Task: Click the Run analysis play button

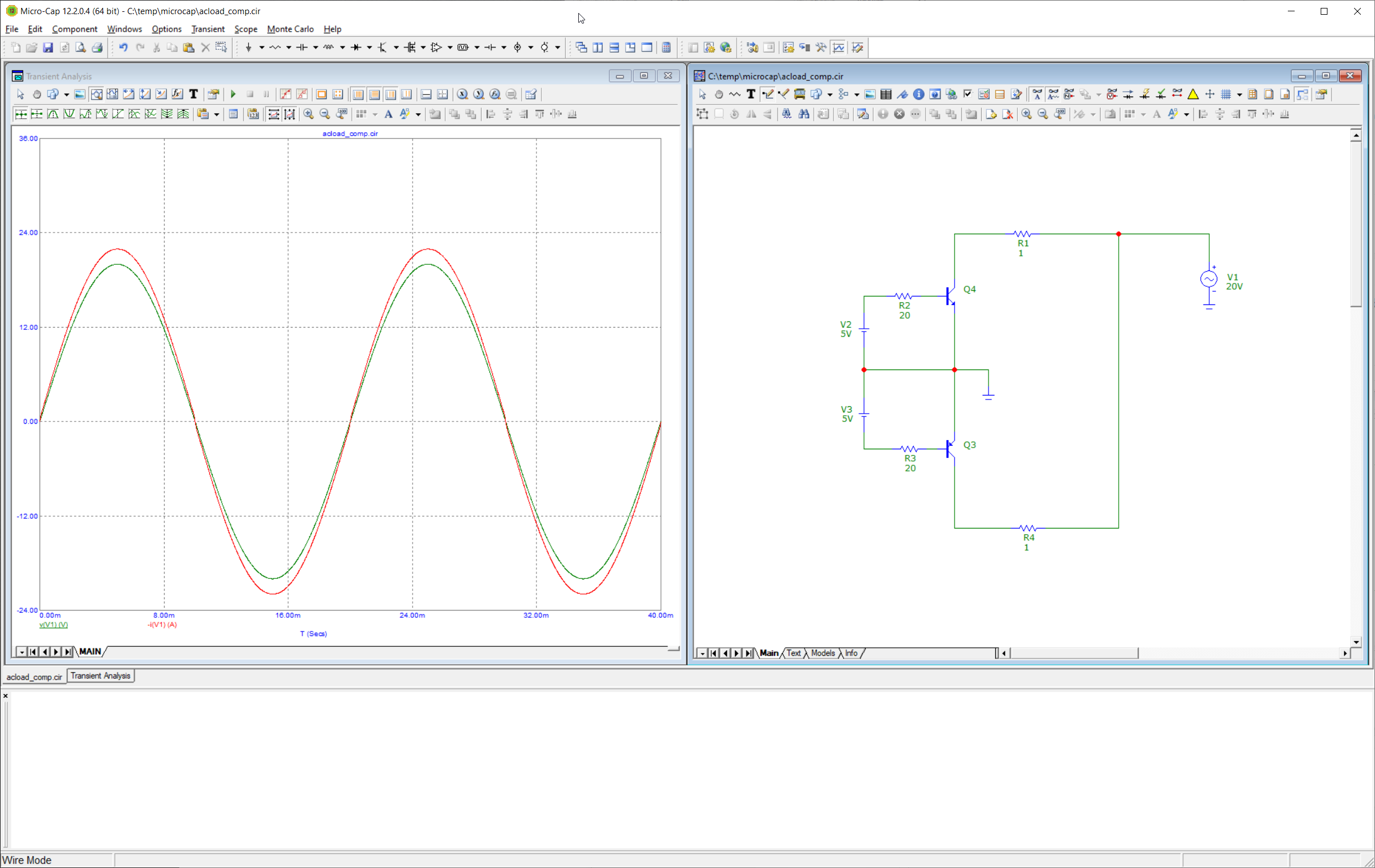Action: click(233, 94)
